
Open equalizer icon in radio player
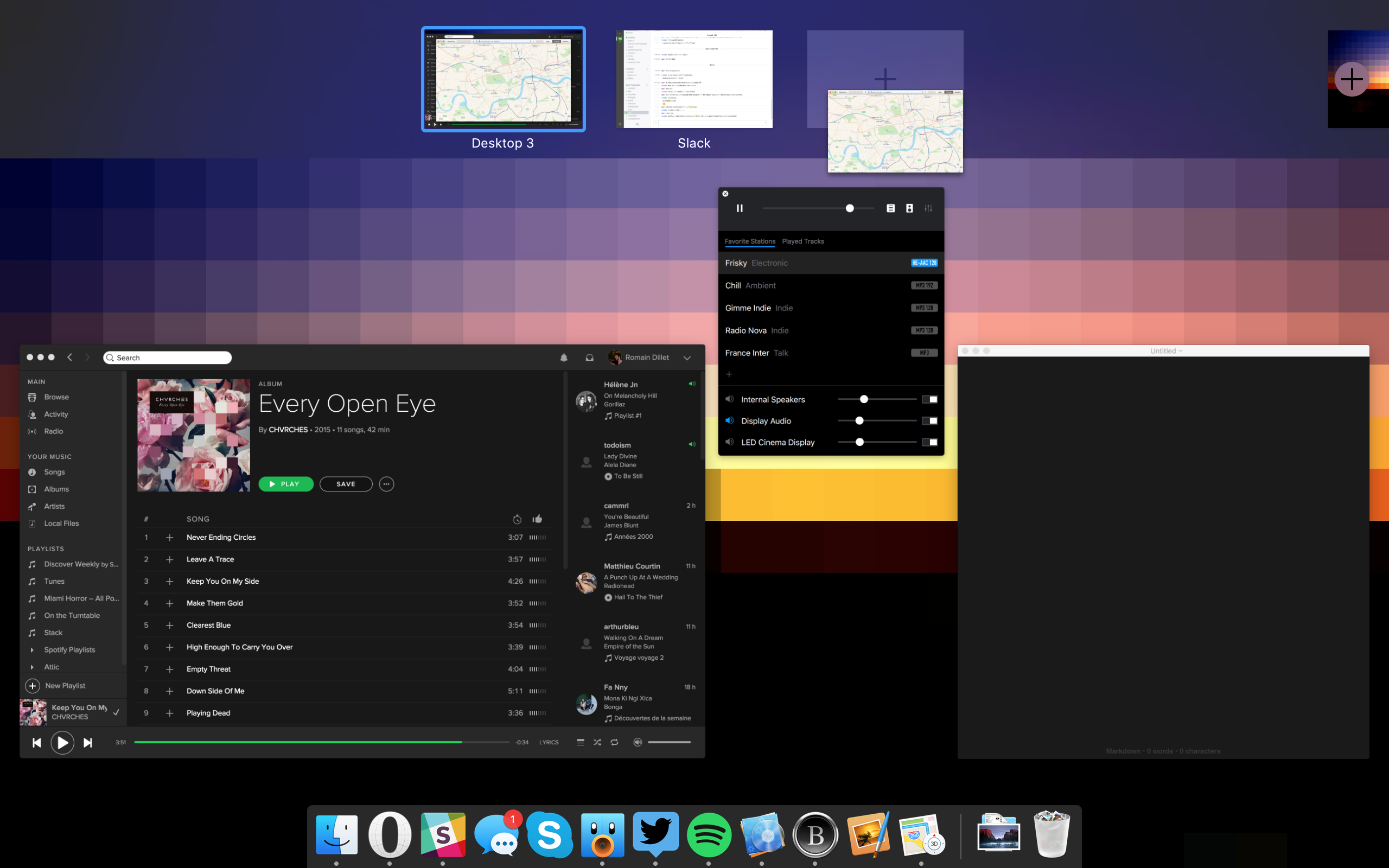pos(928,208)
